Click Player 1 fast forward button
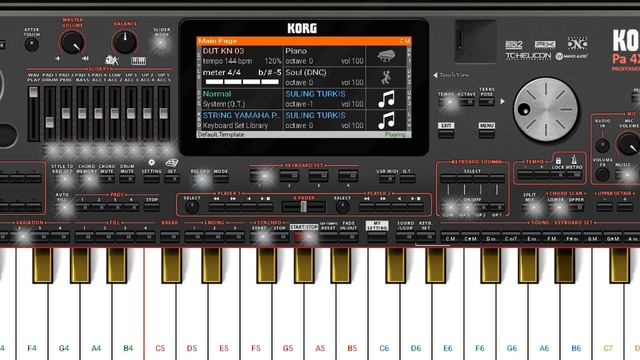The width and height of the screenshot is (640, 360). click(233, 207)
